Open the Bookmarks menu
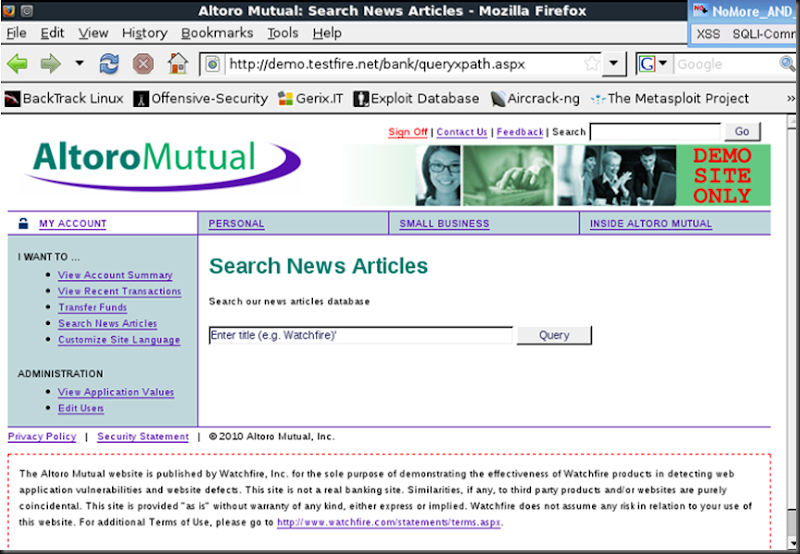Viewport: 800px width, 554px height. coord(217,33)
